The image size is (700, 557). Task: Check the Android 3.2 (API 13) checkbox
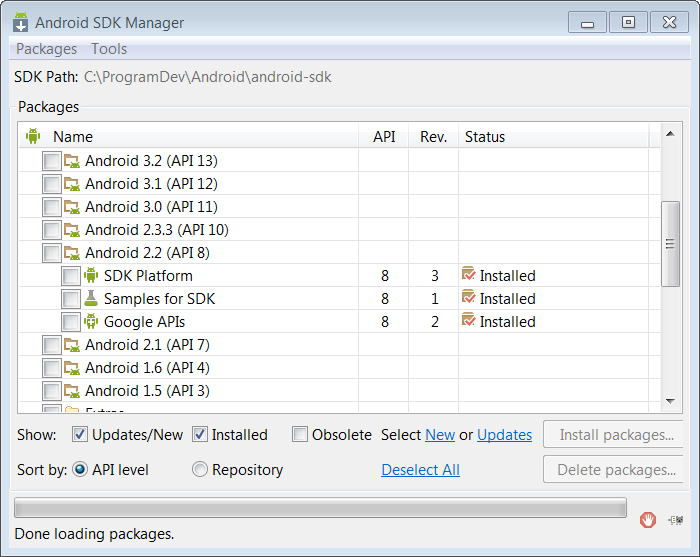click(52, 161)
